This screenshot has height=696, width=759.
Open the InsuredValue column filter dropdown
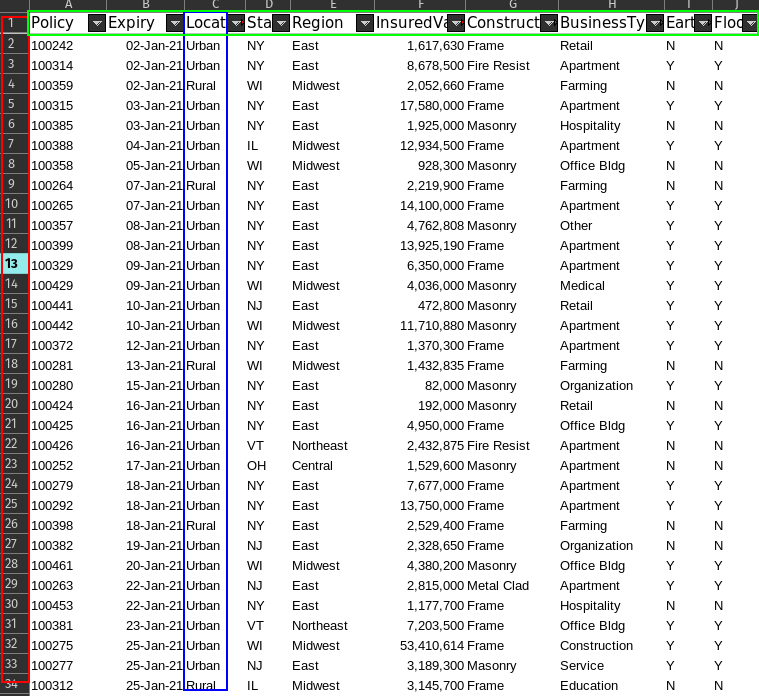point(456,23)
